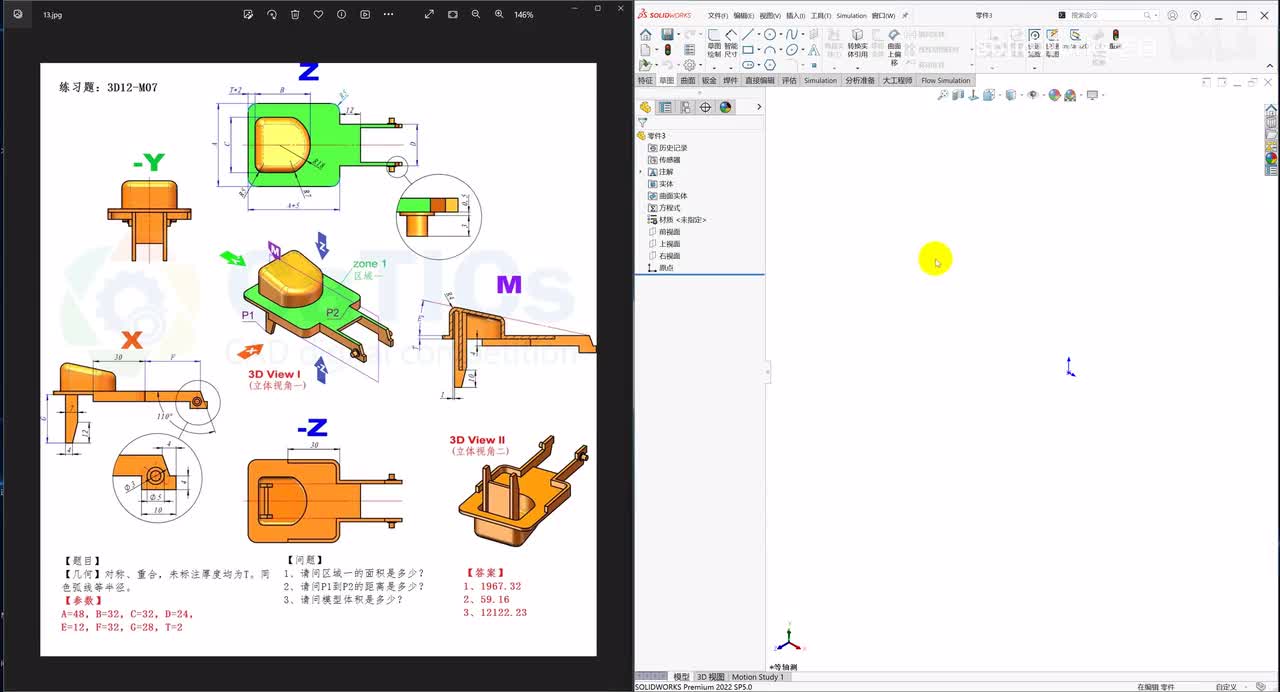Enter fullscreen in Photos viewer
This screenshot has width=1280, height=692.
coord(429,14)
